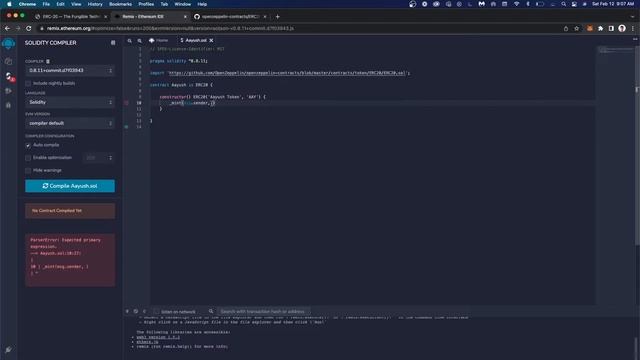This screenshot has height=360, width=640.
Task: Switch to the ERC-20 browser tab
Action: (x=71, y=17)
